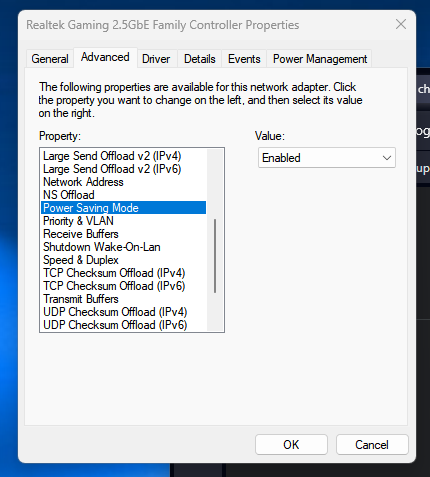Image resolution: width=430 pixels, height=477 pixels.
Task: Confirm changes with the OK button
Action: [291, 444]
